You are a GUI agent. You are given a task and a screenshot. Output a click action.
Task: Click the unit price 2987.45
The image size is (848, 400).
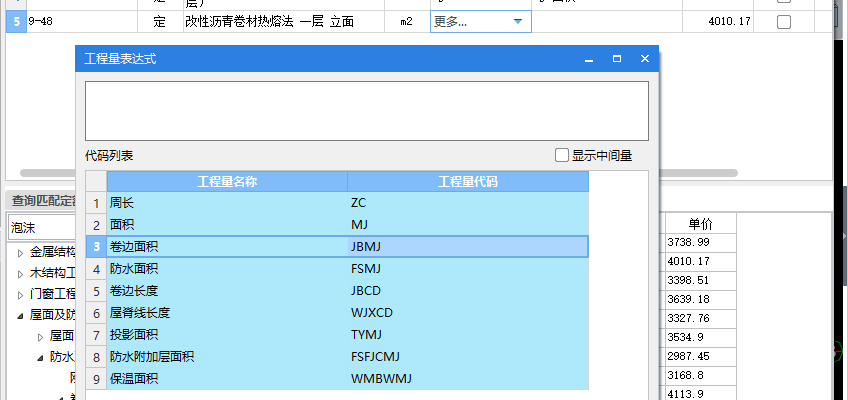[701, 356]
